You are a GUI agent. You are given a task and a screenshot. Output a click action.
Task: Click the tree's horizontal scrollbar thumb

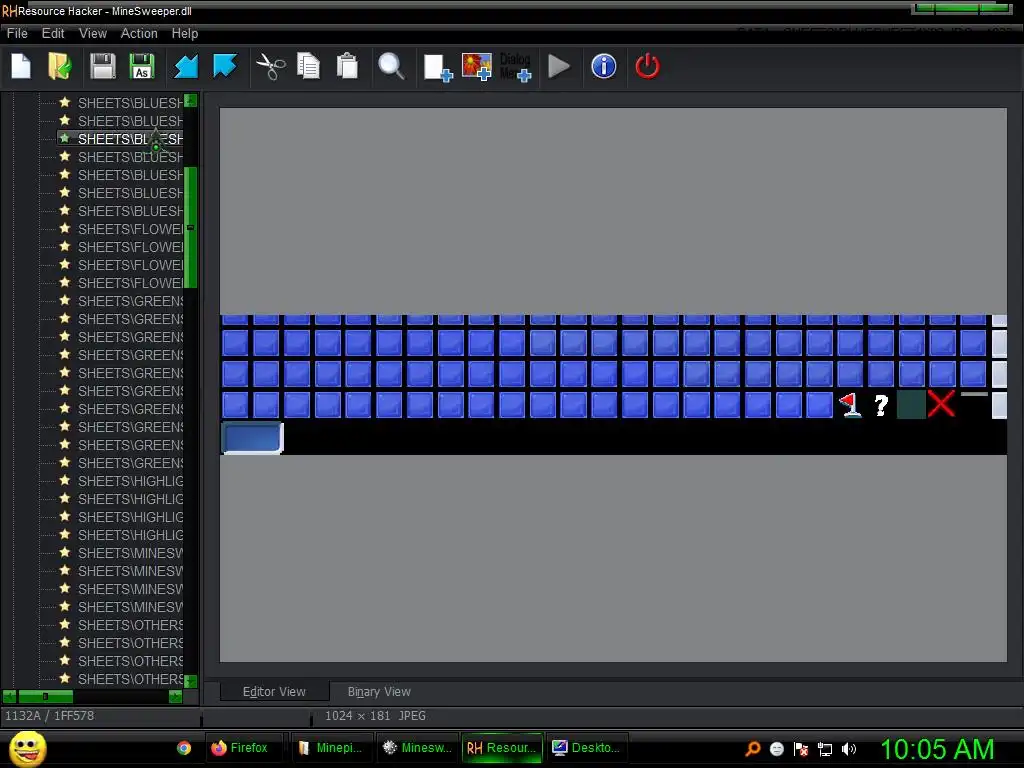coord(45,697)
